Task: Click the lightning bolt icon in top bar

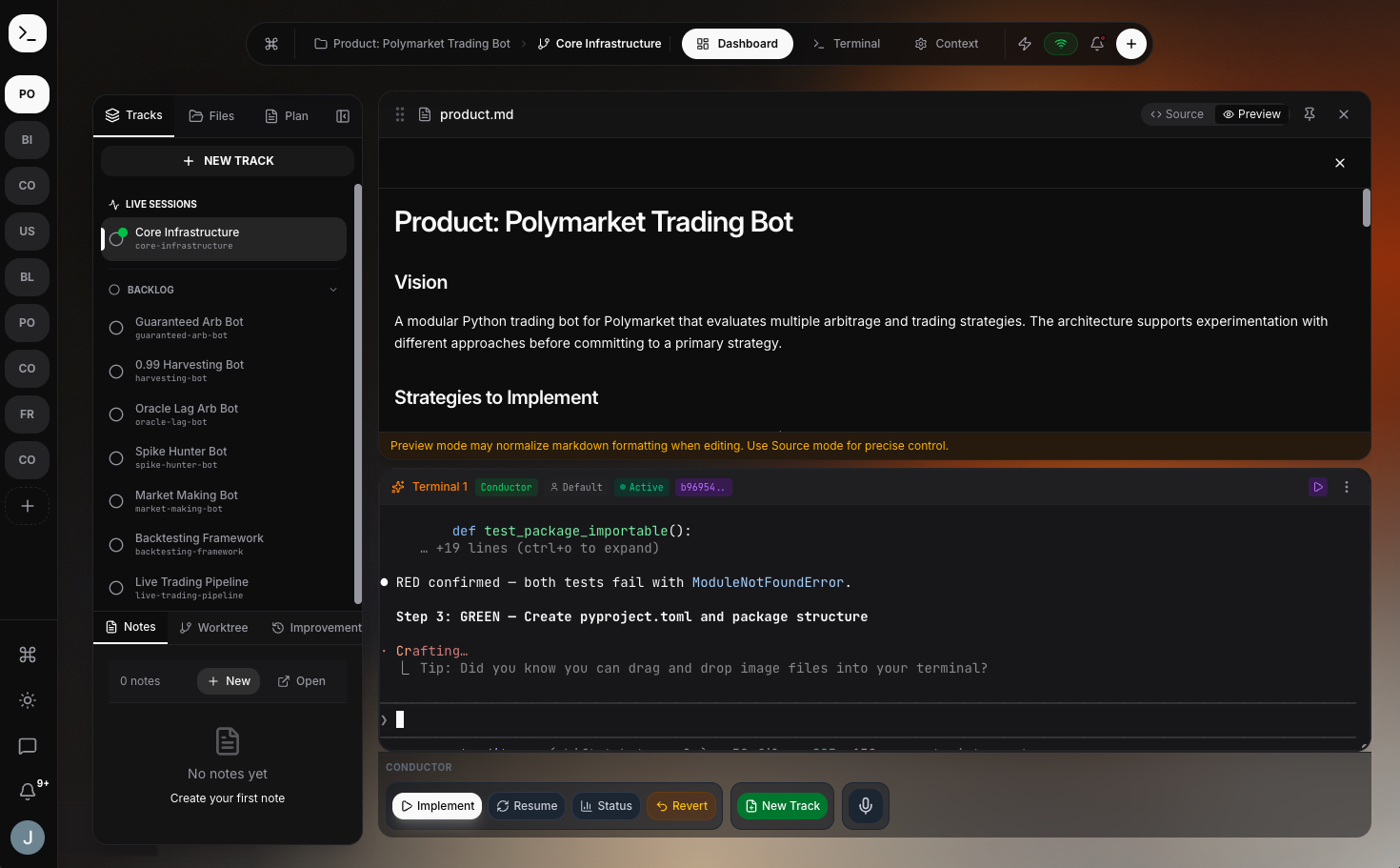Action: pyautogui.click(x=1025, y=44)
